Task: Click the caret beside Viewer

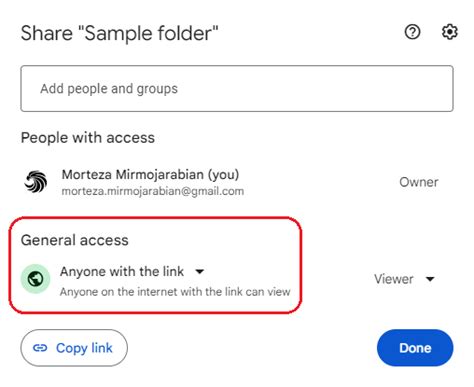Action: pyautogui.click(x=430, y=279)
